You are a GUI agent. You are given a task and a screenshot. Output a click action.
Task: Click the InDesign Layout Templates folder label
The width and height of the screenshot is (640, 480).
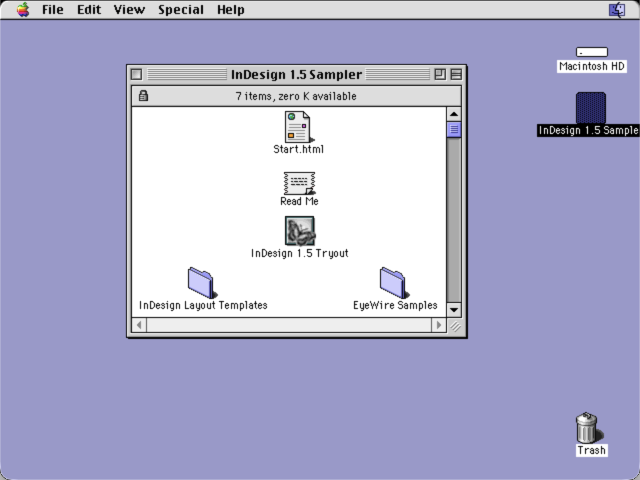click(x=203, y=305)
